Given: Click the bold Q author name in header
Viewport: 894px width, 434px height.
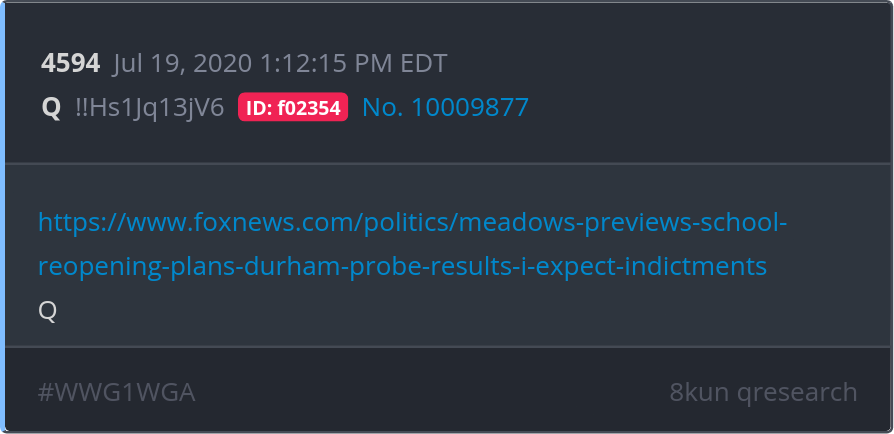Looking at the screenshot, I should click(51, 108).
